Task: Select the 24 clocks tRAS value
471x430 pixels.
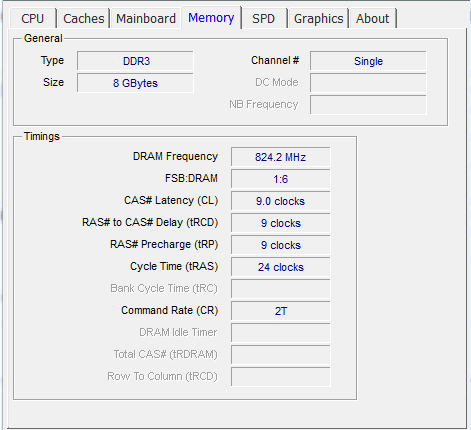Action: click(281, 267)
